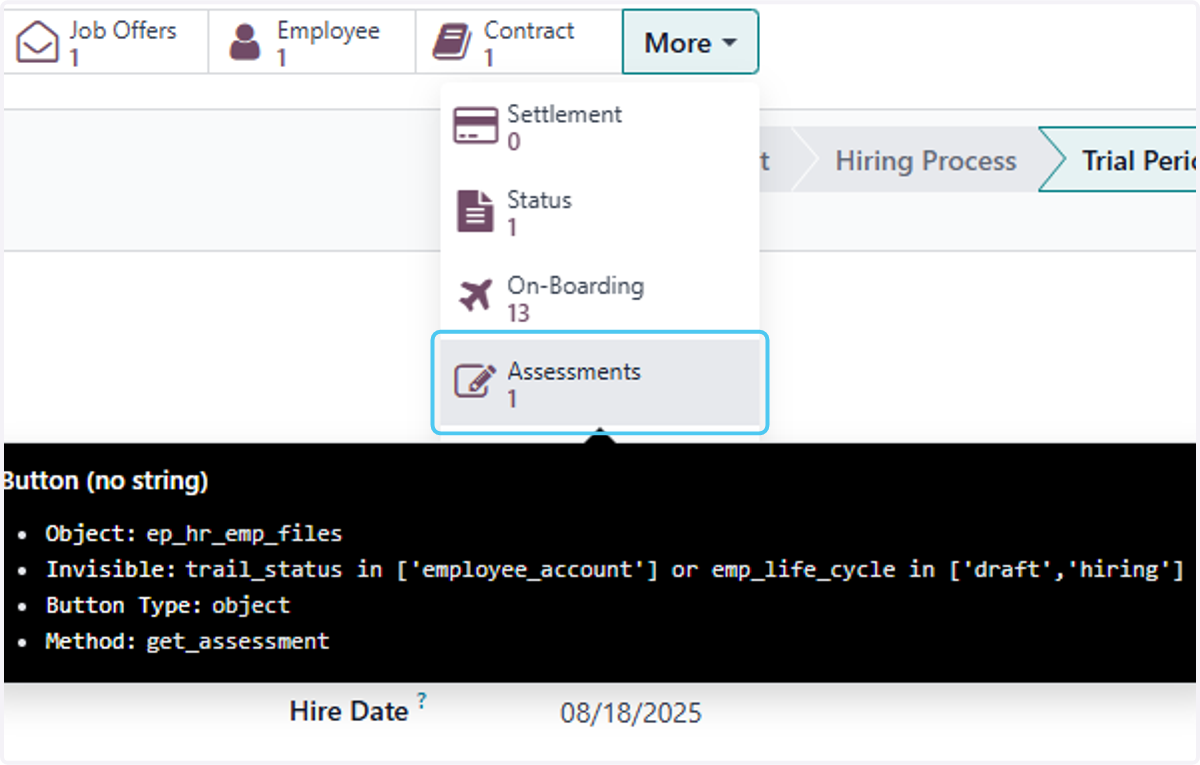Click the Settlement count 0
Screen dimensions: 1200x765
pos(513,142)
